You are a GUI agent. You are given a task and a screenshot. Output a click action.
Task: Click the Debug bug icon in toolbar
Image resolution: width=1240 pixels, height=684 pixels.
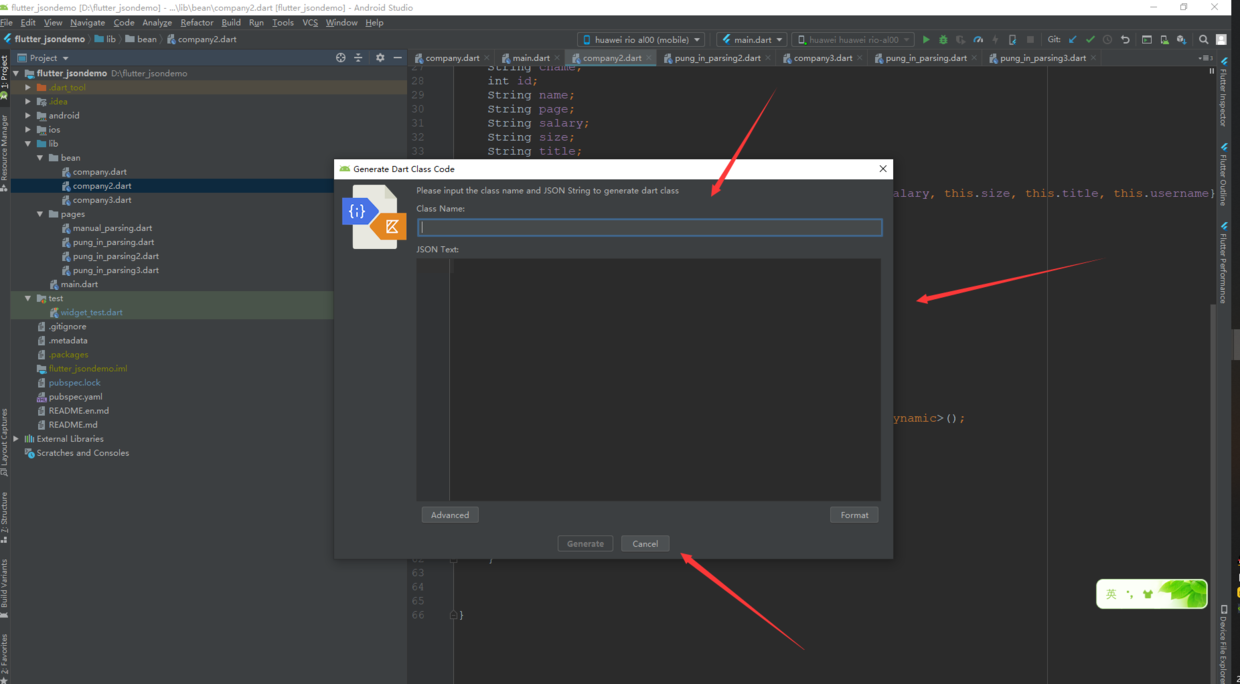coord(943,40)
